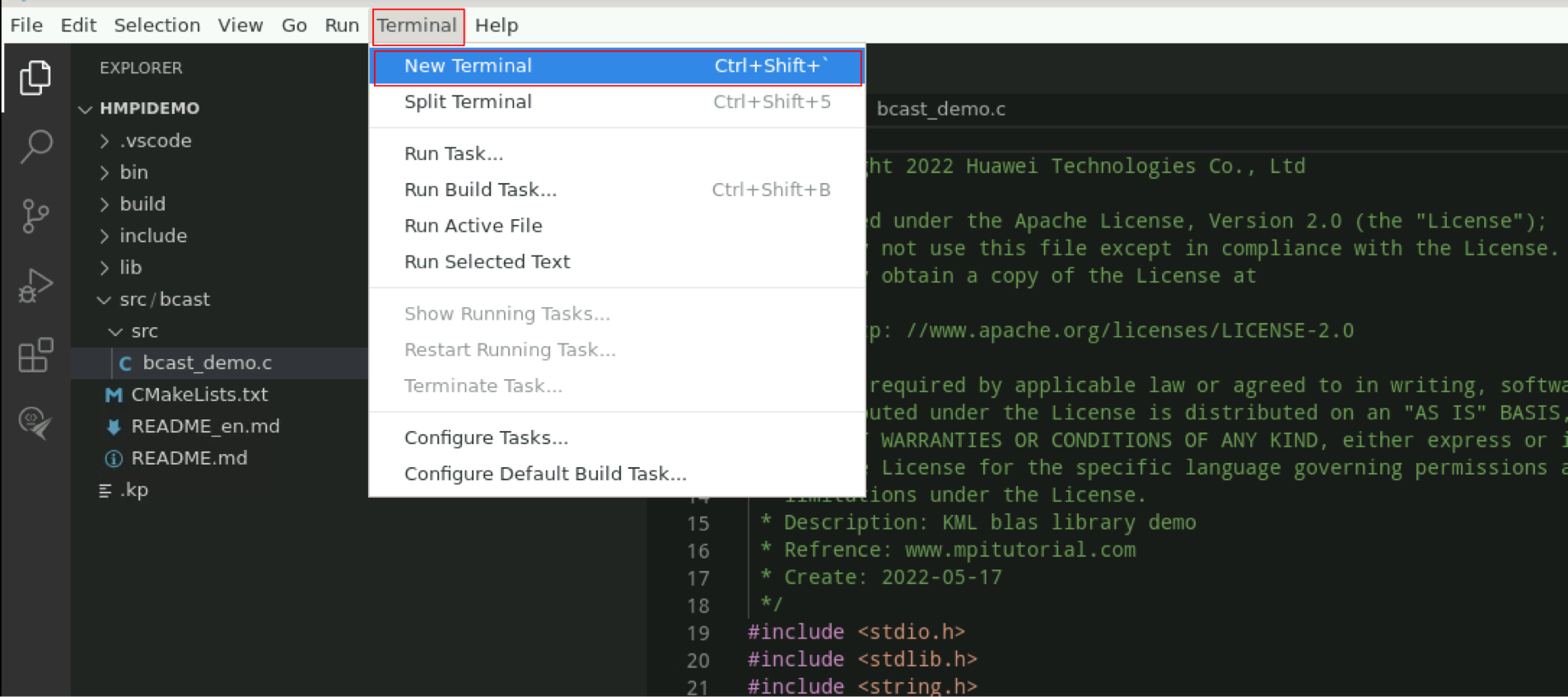Open CMakeLists.txt in the explorer

tap(199, 395)
